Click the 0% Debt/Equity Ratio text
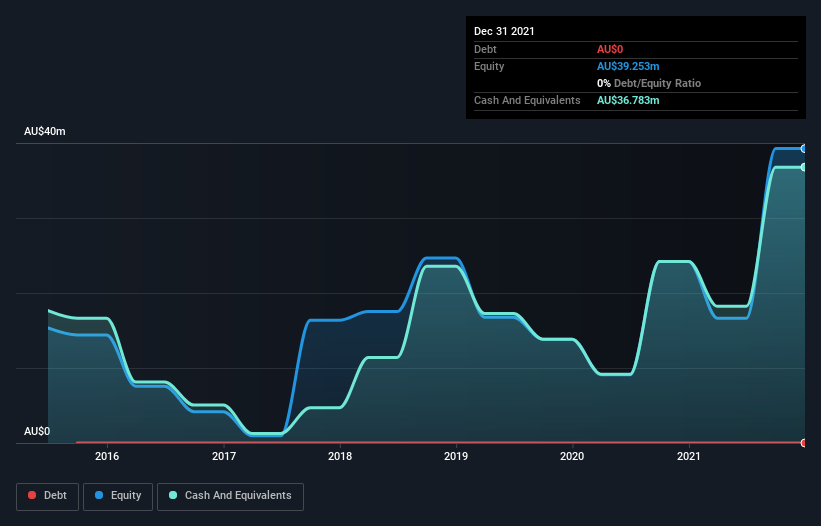The height and width of the screenshot is (526, 821). point(649,83)
